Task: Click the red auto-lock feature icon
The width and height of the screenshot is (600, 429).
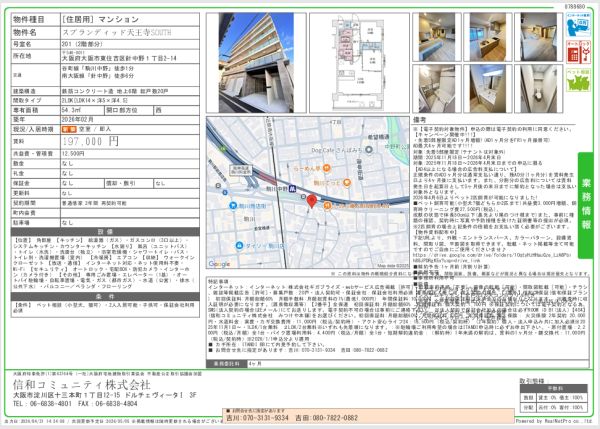Action: (578, 52)
